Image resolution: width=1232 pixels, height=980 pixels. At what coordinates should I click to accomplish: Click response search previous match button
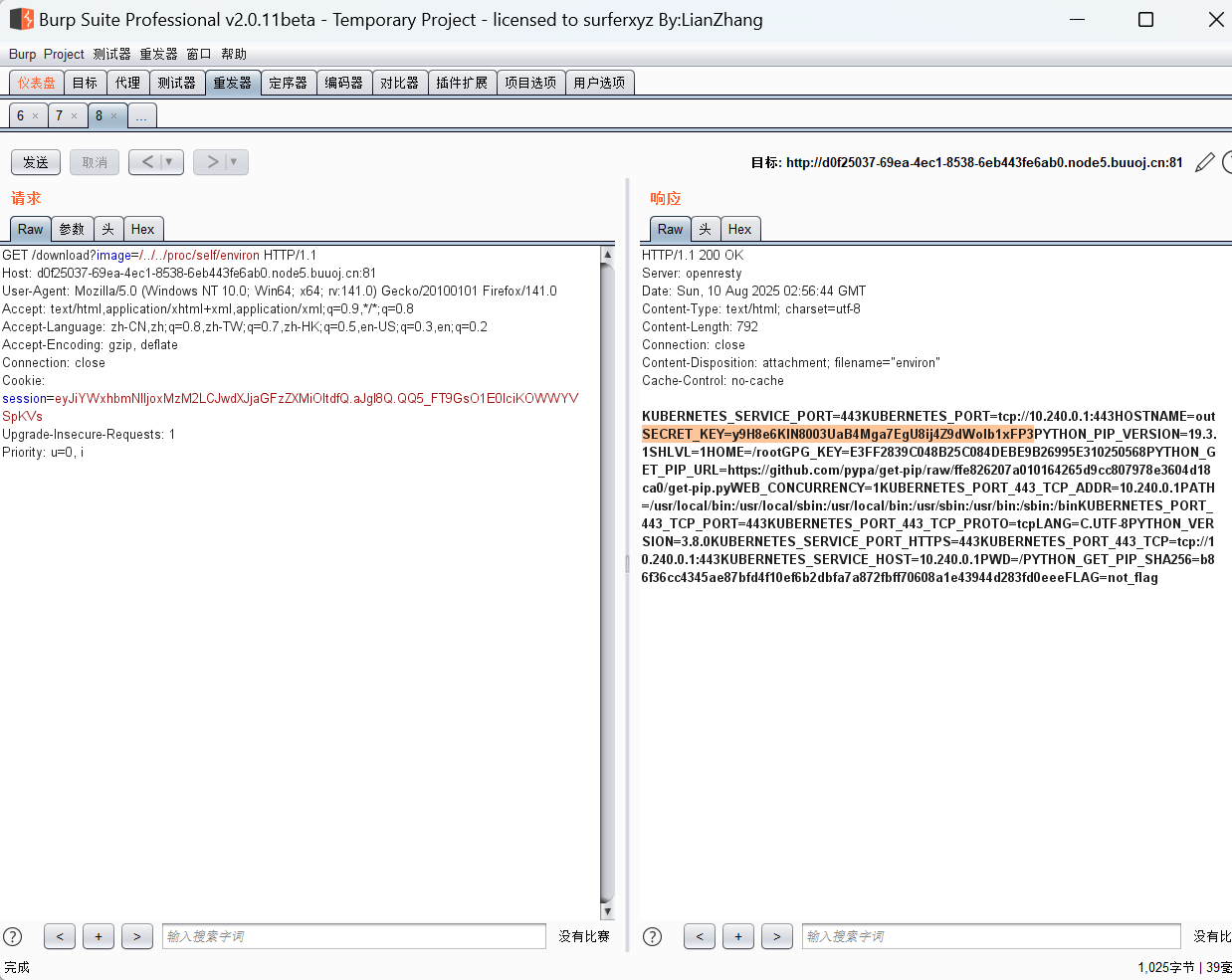700,936
